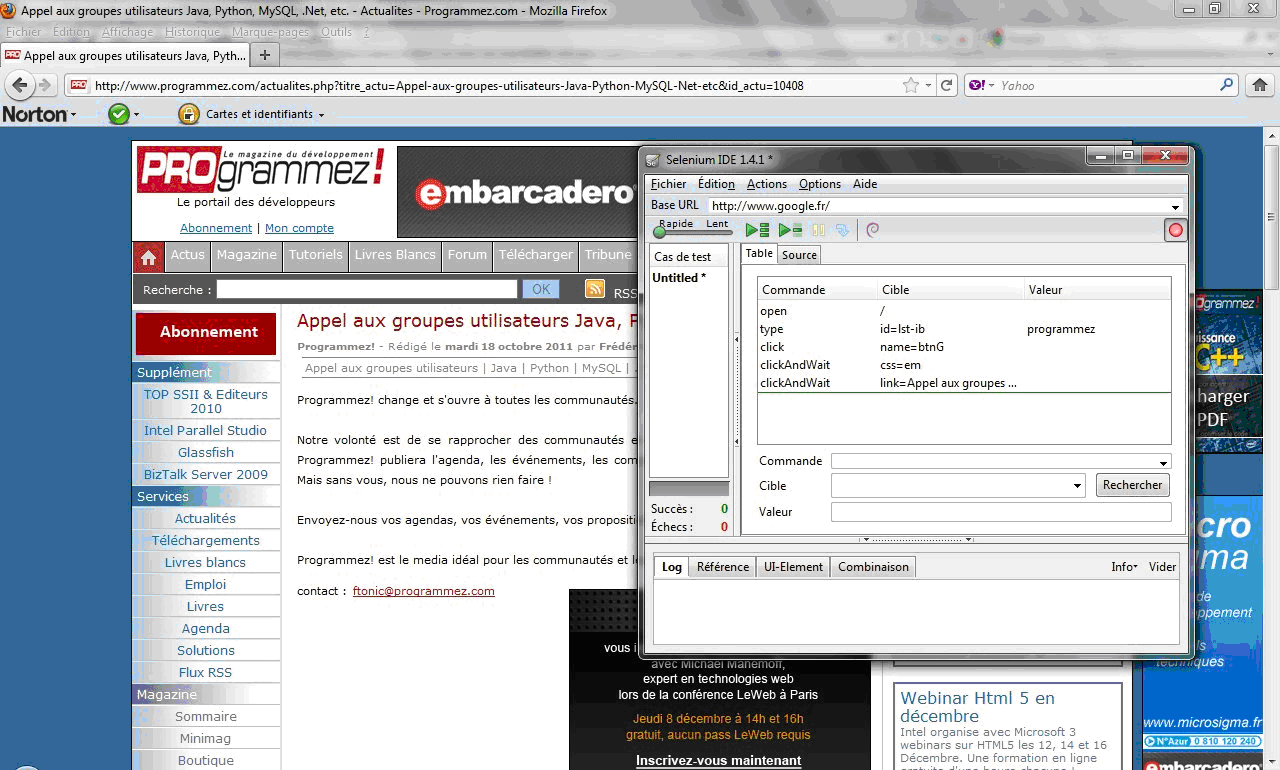Go back with Firefox back arrow

pyautogui.click(x=19, y=85)
